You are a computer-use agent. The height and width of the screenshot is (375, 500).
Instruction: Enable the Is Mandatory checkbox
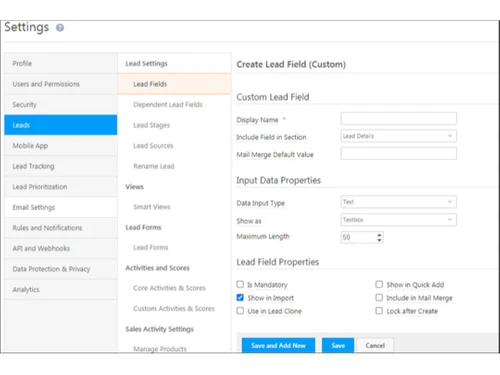[240, 284]
